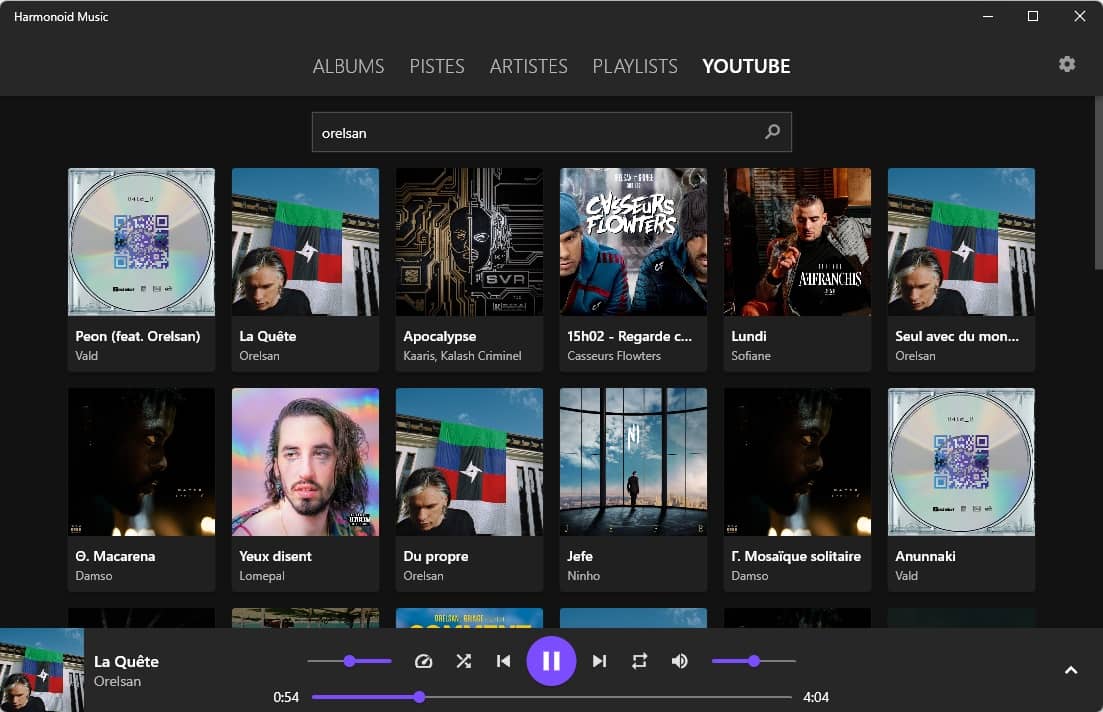Click the "Casseurs Flowters" artist name
This screenshot has height=712, width=1103.
(x=614, y=356)
